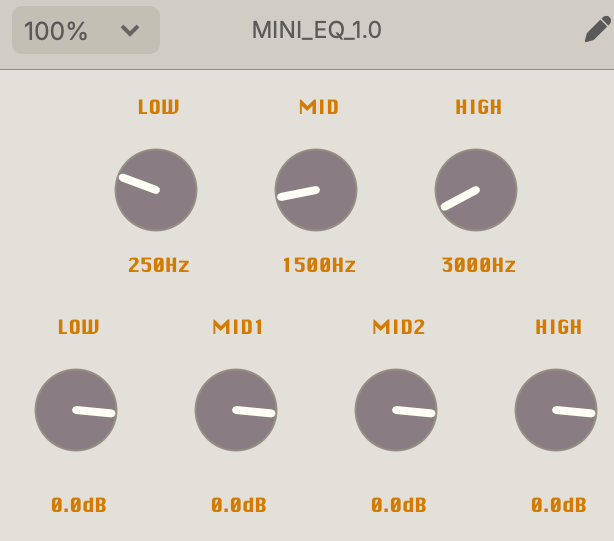The height and width of the screenshot is (541, 614).
Task: Click the HIGH gain knob in bottom row
Action: point(556,410)
